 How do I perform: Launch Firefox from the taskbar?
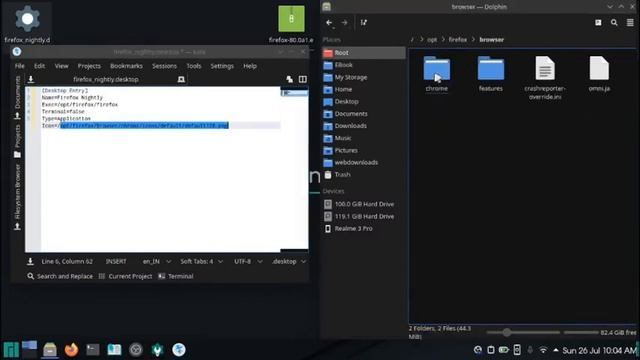(71, 350)
